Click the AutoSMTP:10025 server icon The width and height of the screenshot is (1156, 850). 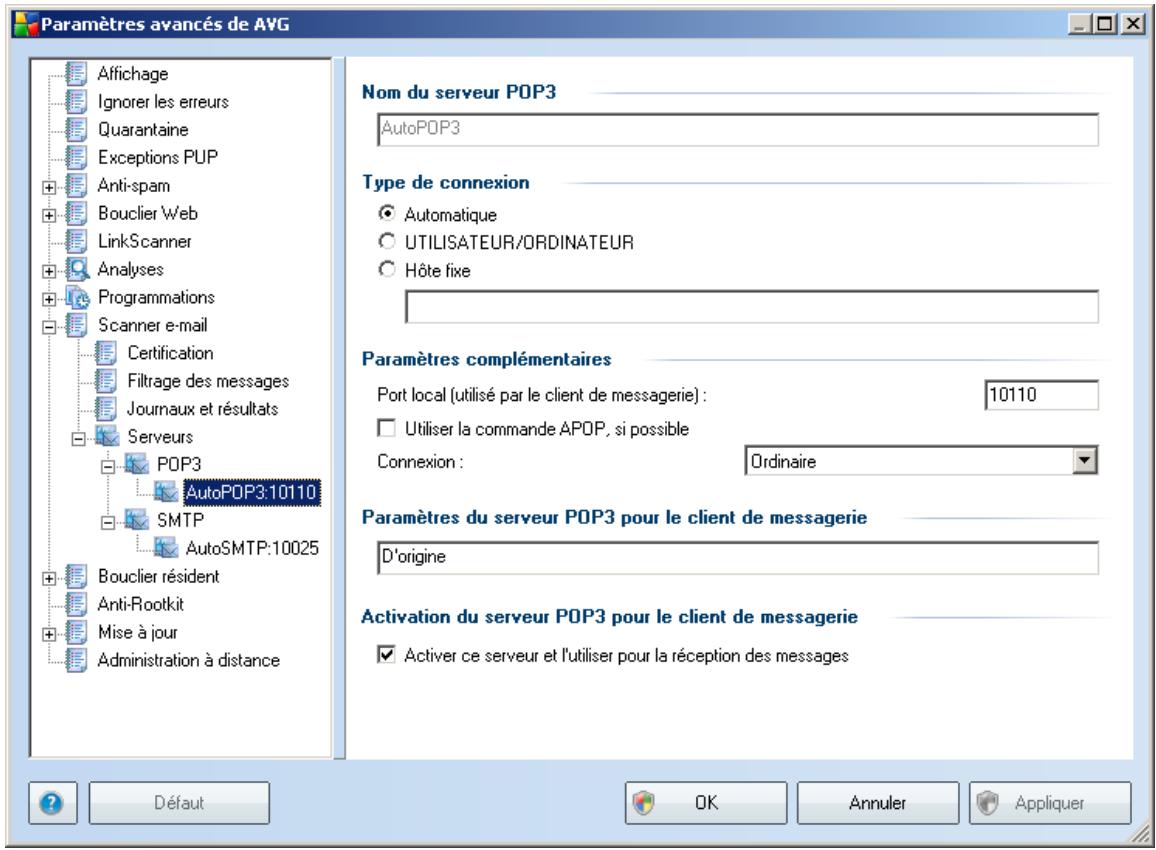click(x=167, y=549)
